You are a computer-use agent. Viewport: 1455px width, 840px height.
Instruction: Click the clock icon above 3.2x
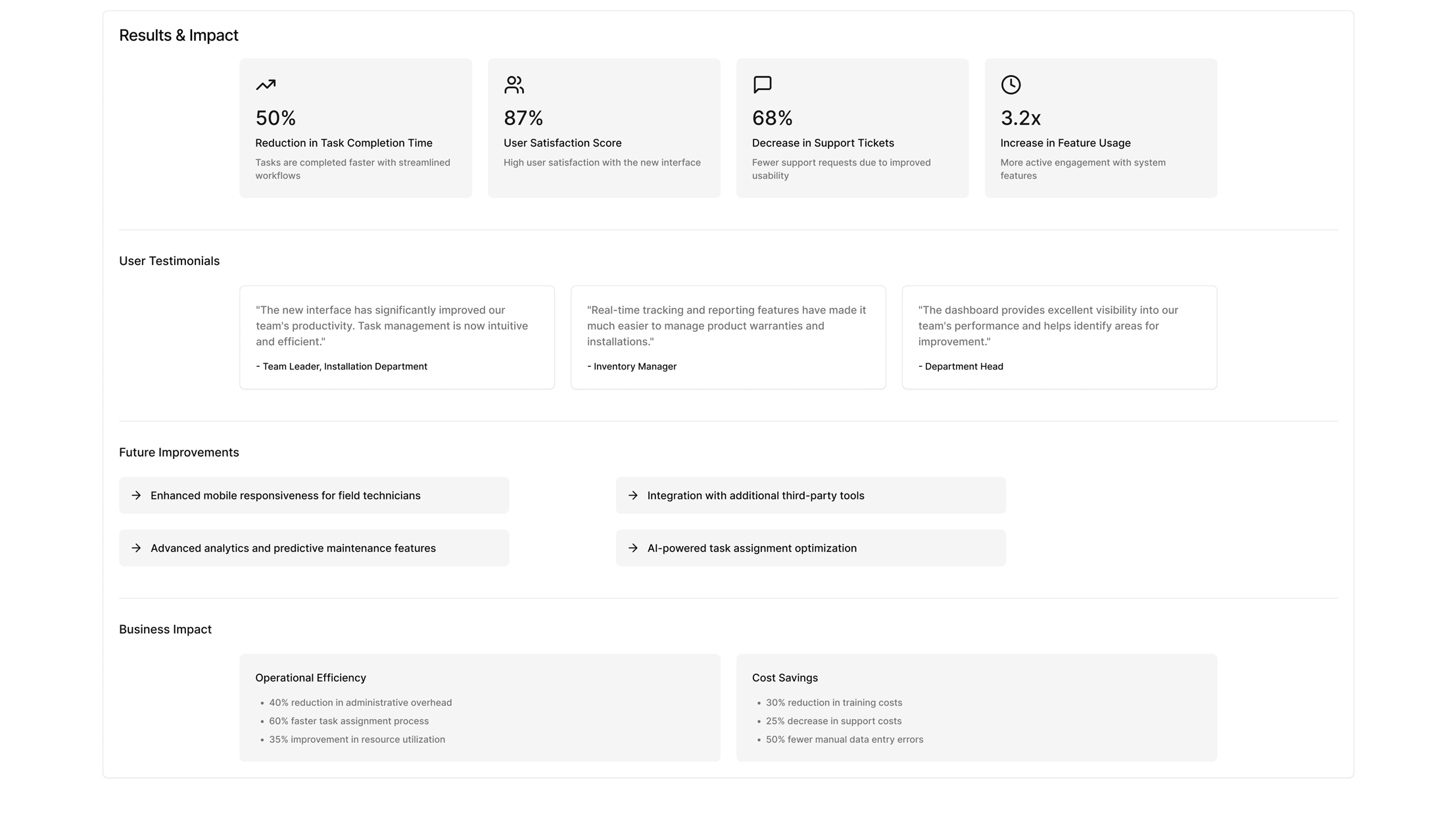(1011, 85)
